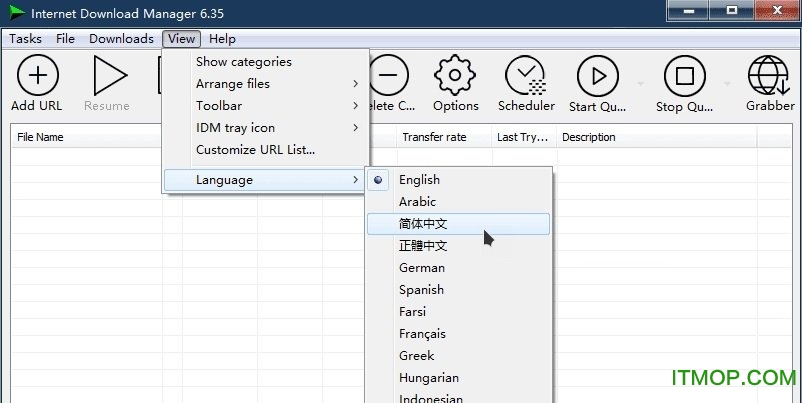This screenshot has height=403, width=802.
Task: Close the View menu
Action: [182, 39]
